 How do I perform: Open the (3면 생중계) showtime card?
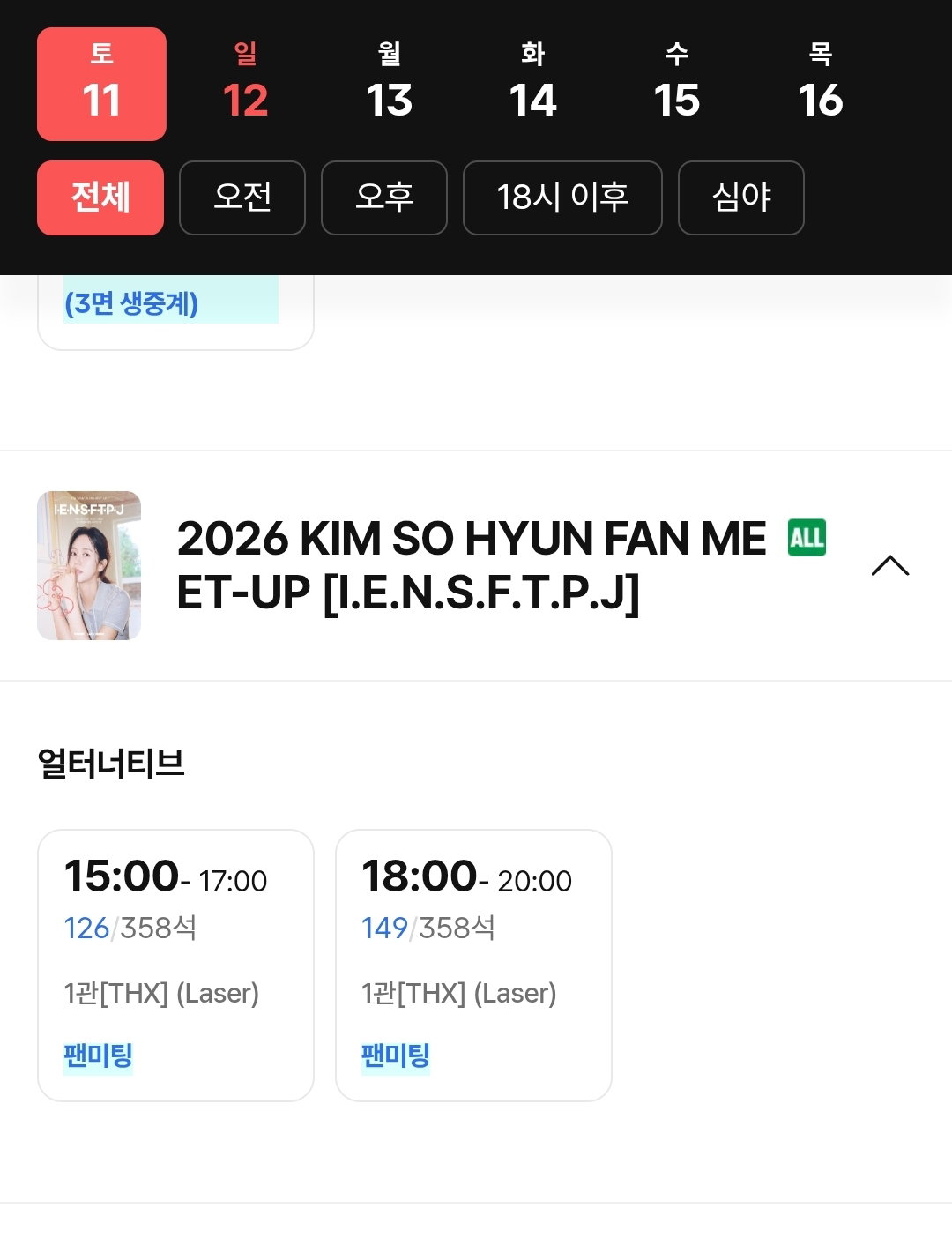(175, 312)
